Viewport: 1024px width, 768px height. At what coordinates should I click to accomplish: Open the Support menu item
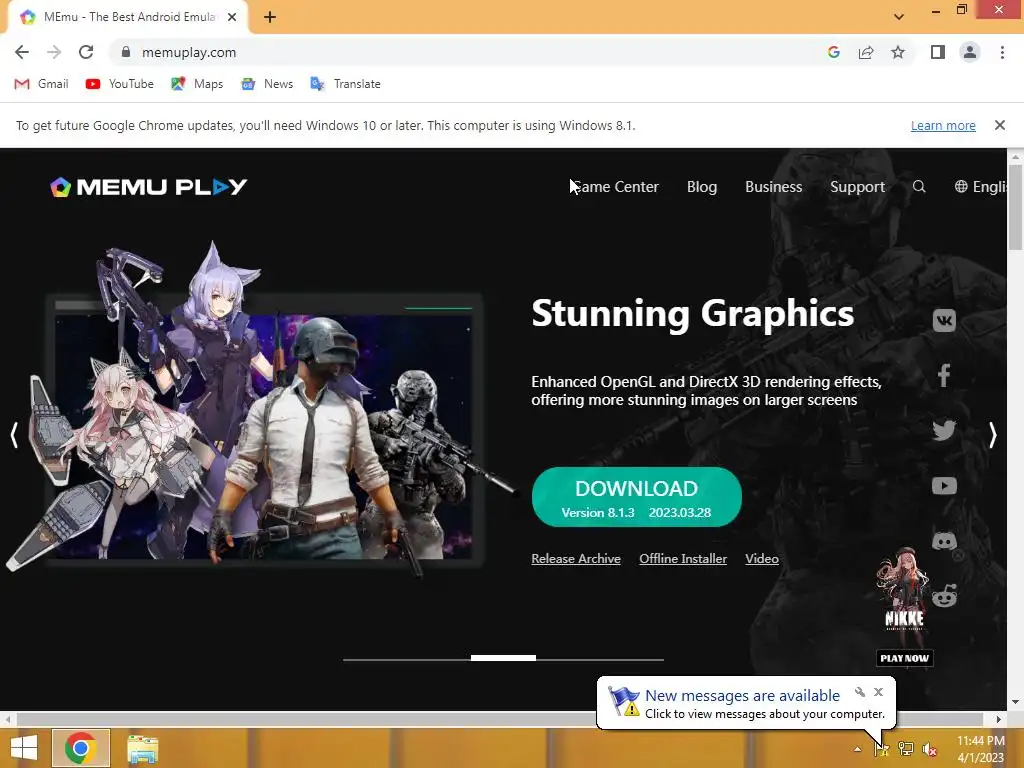pos(857,187)
